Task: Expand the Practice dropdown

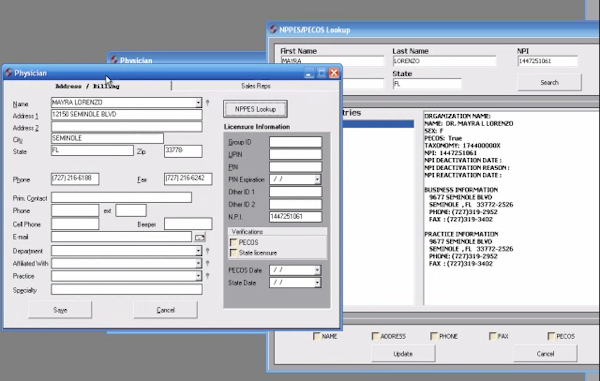Action: pyautogui.click(x=198, y=276)
